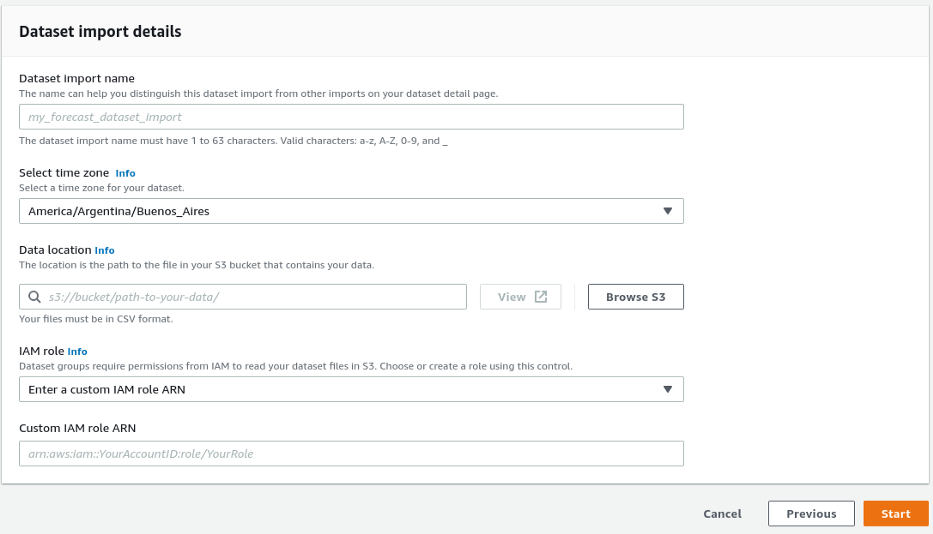
Task: Click the magnifier icon in Data location field
Action: (34, 297)
